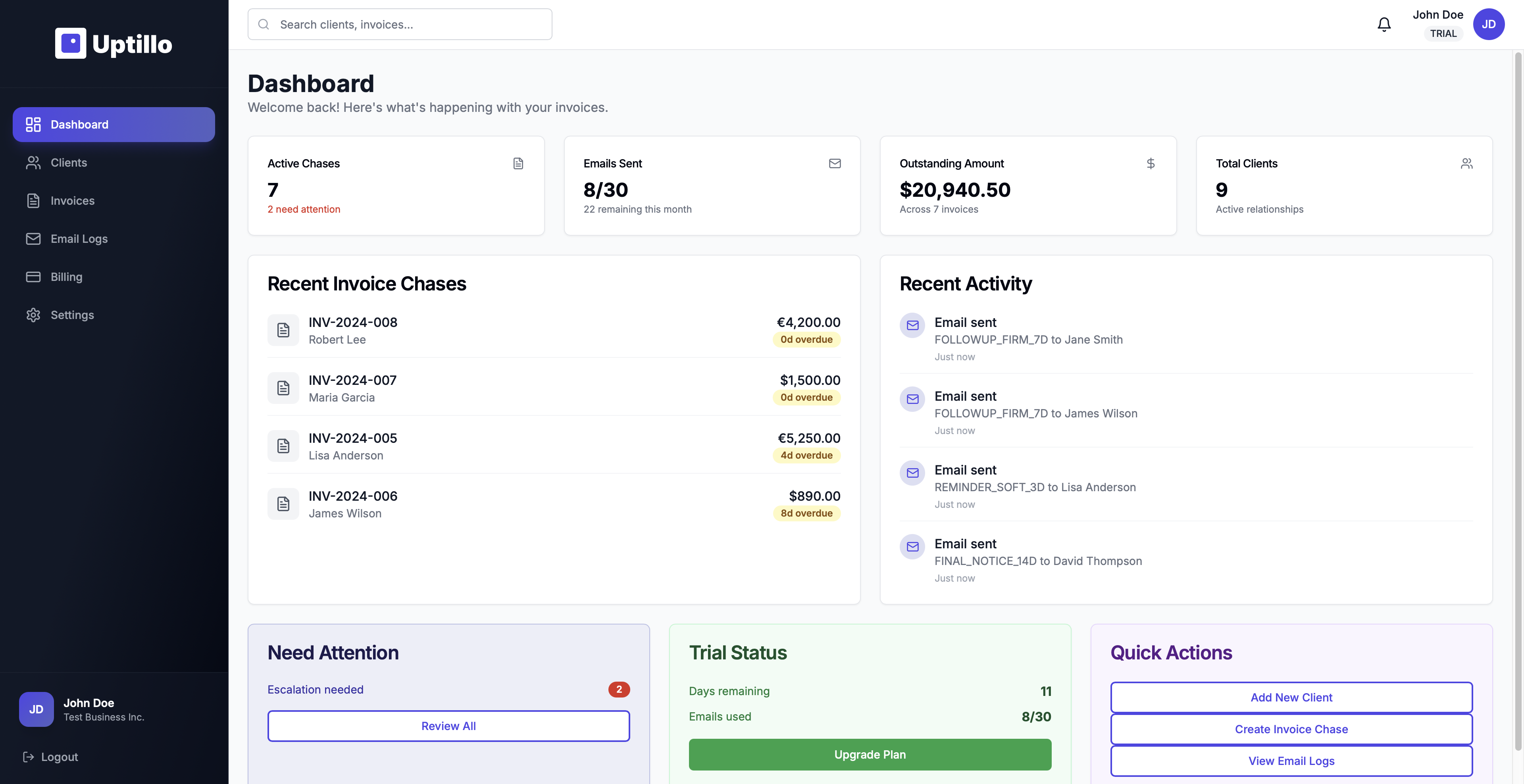Click the TRIAL badge under John Doe
The height and width of the screenshot is (784, 1524).
click(1443, 33)
